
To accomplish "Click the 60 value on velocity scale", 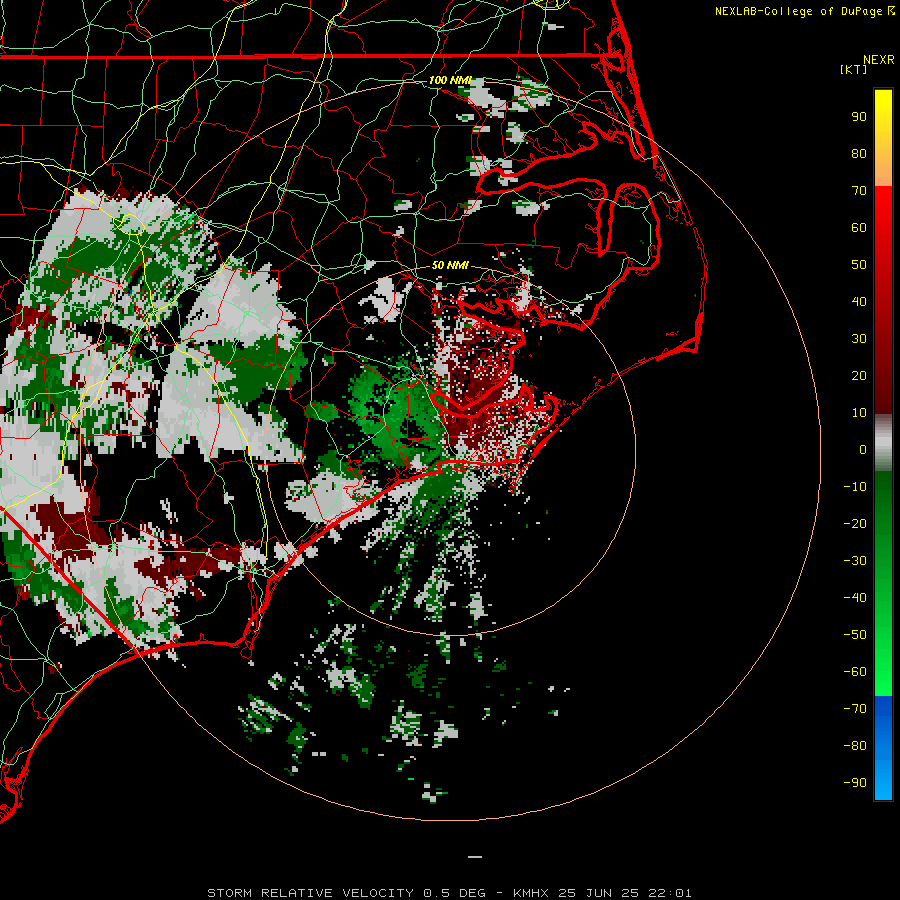I will coord(859,227).
